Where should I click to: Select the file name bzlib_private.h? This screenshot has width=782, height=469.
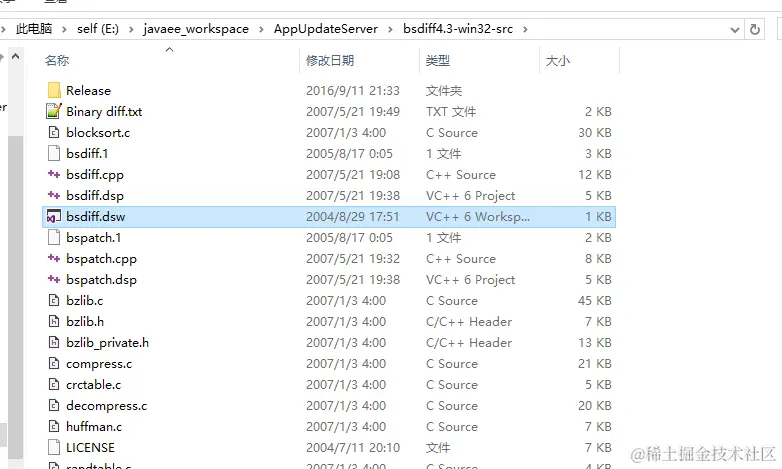coord(107,343)
